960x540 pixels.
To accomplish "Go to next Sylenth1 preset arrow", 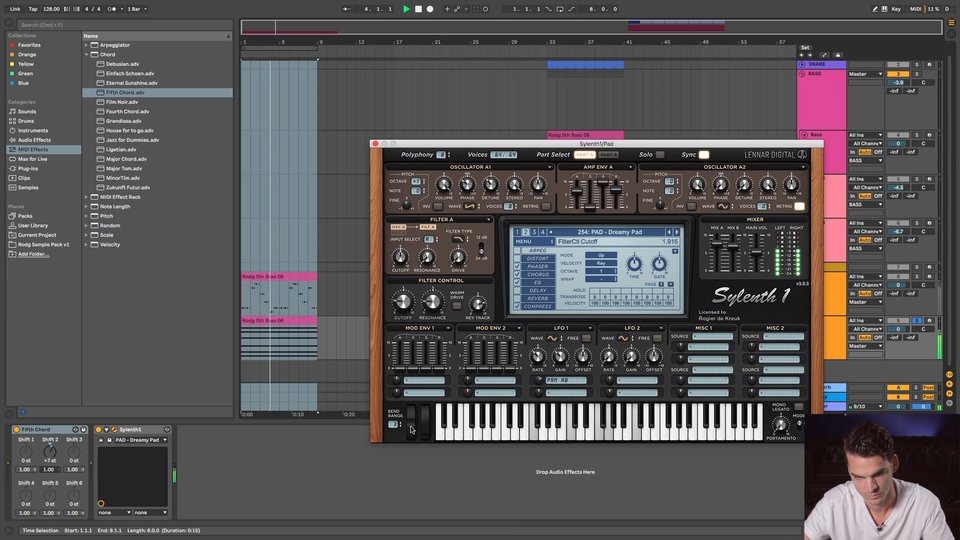I will coord(677,232).
